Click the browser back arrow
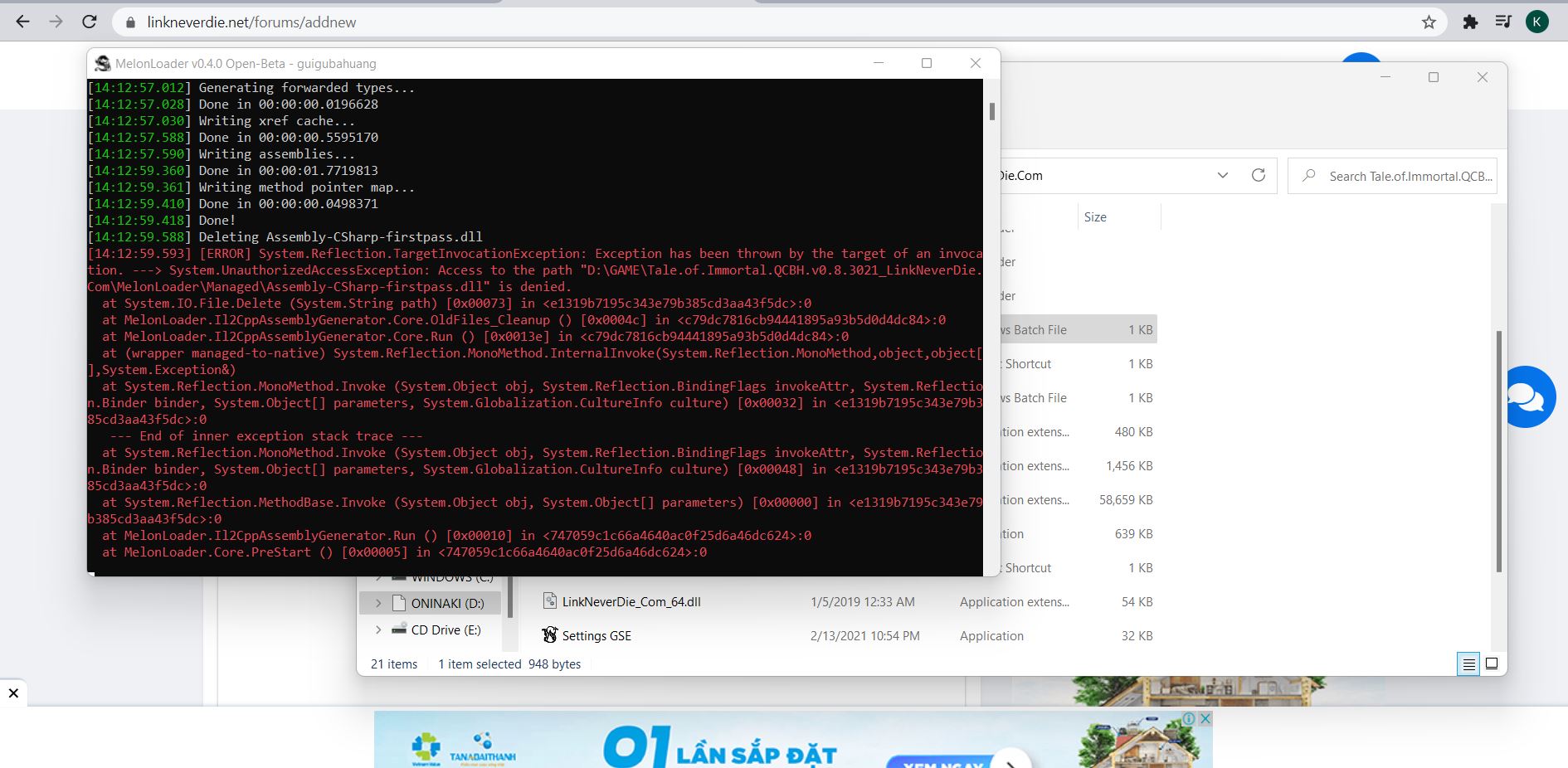 [x=22, y=22]
